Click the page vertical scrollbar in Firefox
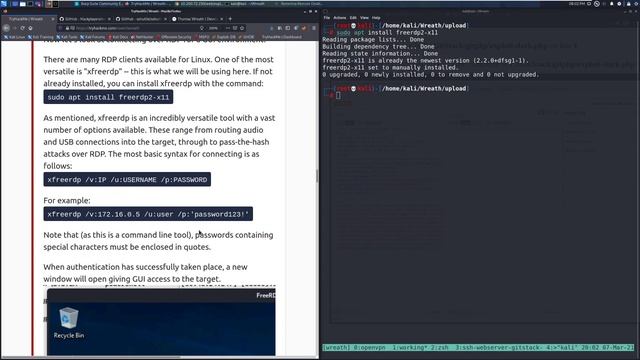This screenshot has height=360, width=640. pyautogui.click(x=317, y=176)
